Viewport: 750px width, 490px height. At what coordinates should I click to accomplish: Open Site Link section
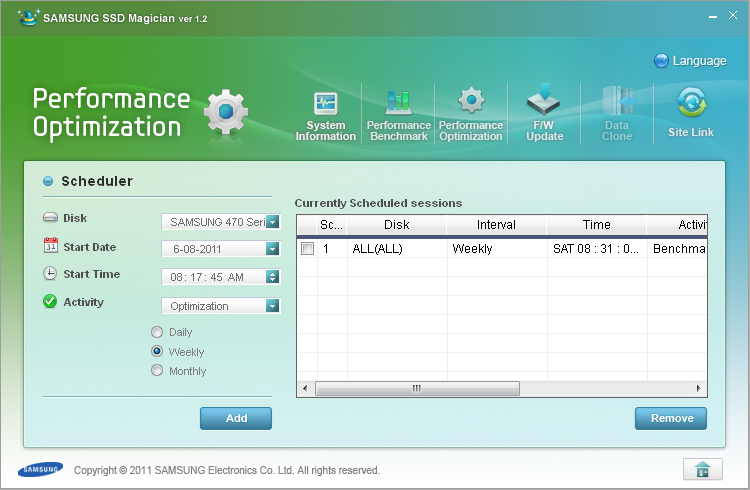click(x=691, y=112)
